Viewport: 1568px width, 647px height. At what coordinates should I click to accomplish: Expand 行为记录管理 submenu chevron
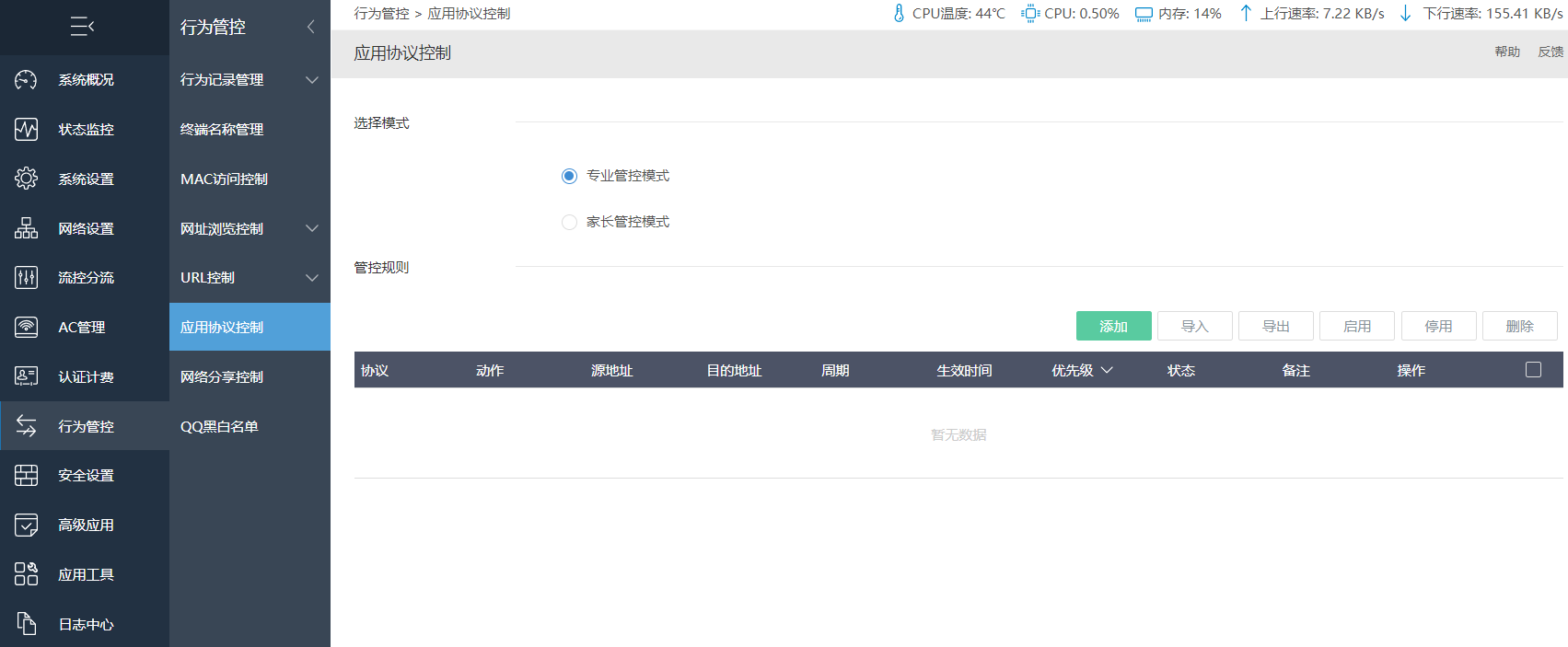tap(312, 80)
